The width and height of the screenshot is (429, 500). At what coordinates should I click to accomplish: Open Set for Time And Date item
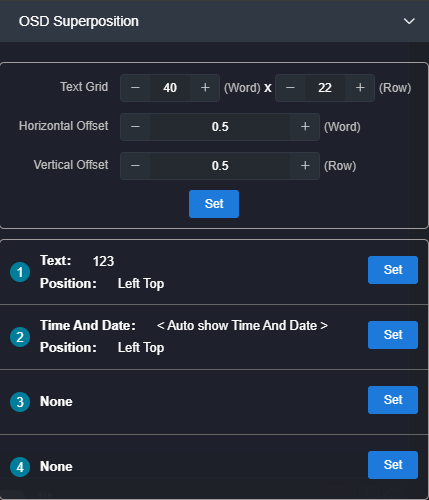(x=393, y=335)
